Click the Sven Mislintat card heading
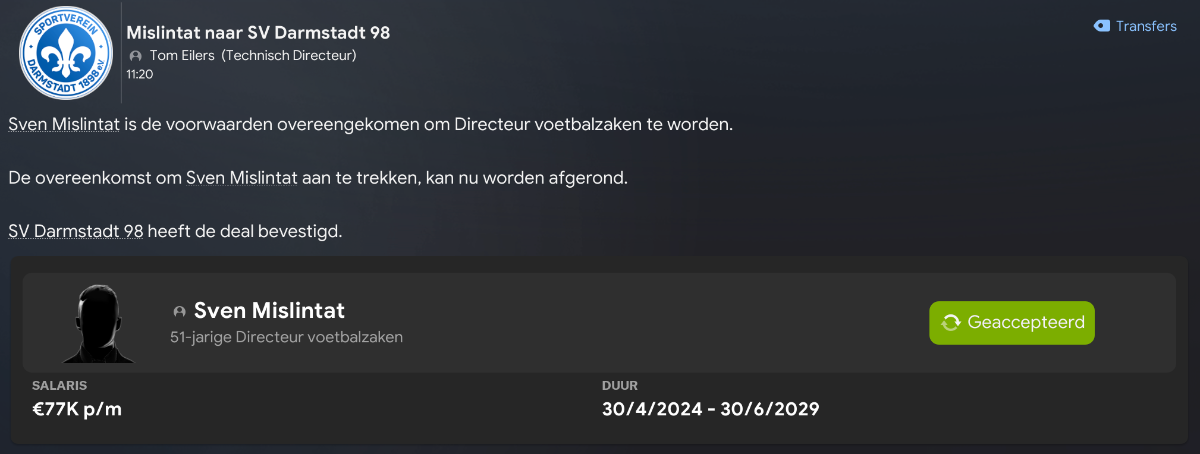The height and width of the screenshot is (454, 1200). [269, 311]
